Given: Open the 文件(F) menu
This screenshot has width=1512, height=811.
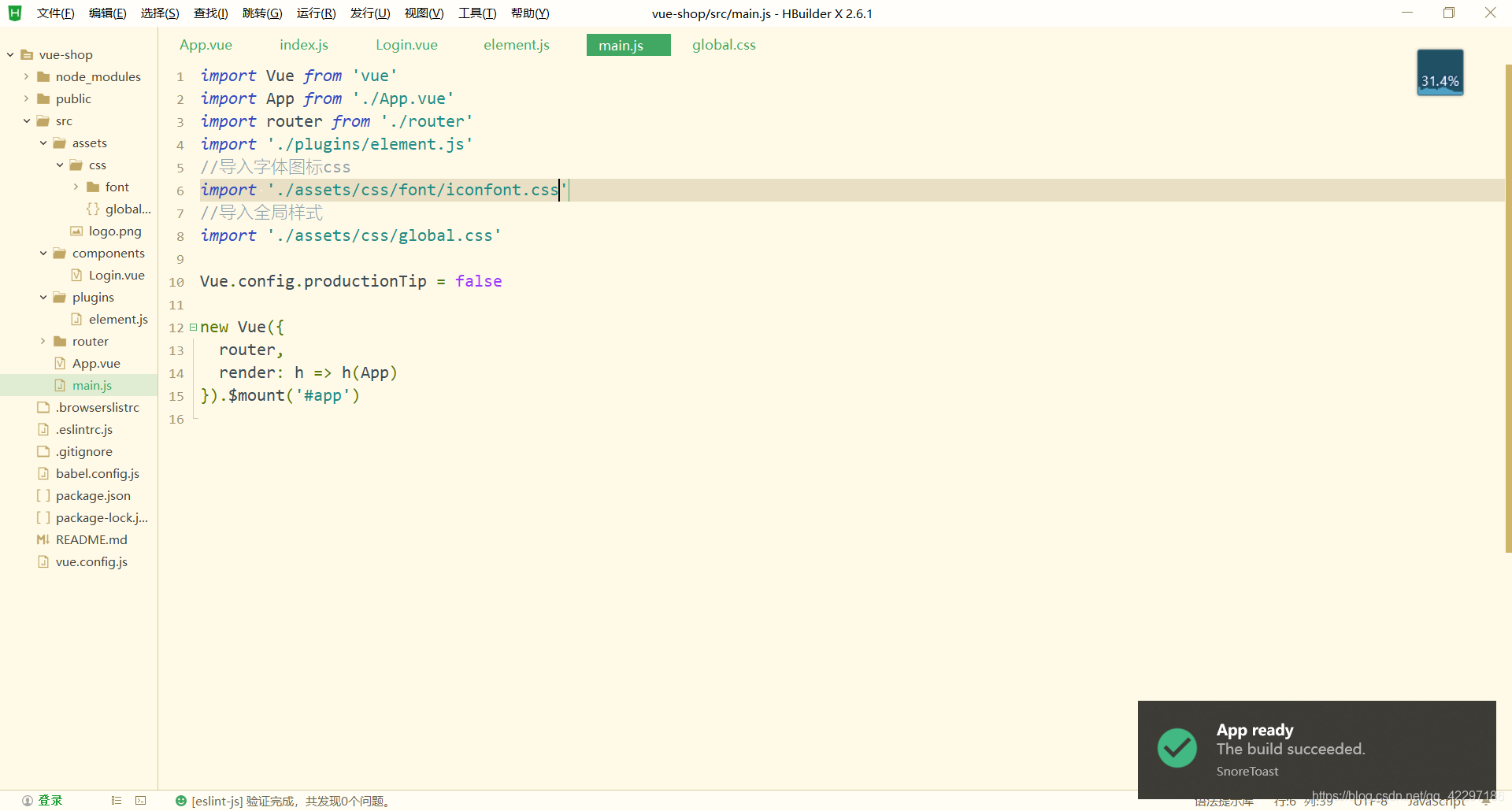Looking at the screenshot, I should pyautogui.click(x=55, y=13).
